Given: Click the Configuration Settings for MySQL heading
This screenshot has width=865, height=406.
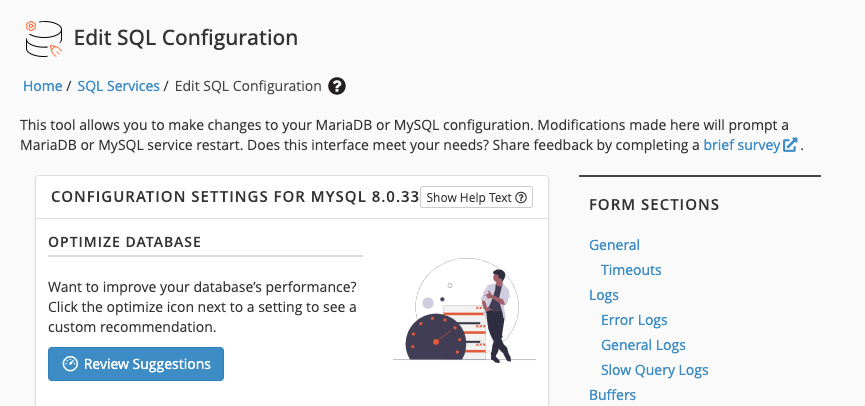Looking at the screenshot, I should pos(234,197).
